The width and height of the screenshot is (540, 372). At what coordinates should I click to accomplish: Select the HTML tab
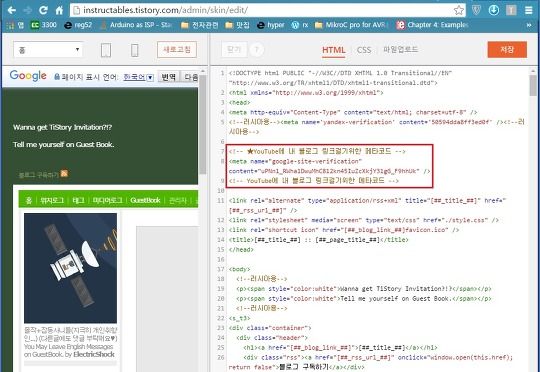tap(334, 50)
